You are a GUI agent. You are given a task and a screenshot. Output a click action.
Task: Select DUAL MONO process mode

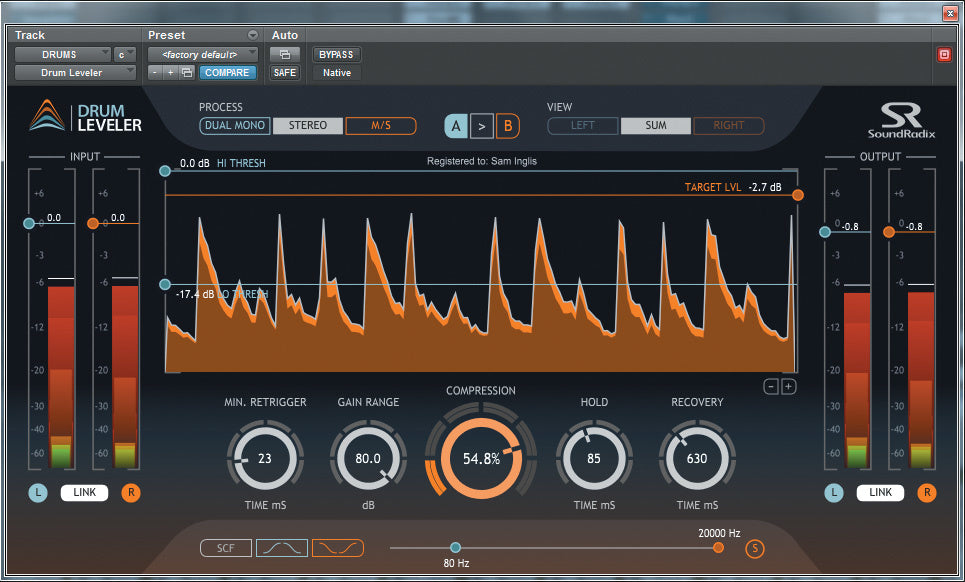click(234, 126)
